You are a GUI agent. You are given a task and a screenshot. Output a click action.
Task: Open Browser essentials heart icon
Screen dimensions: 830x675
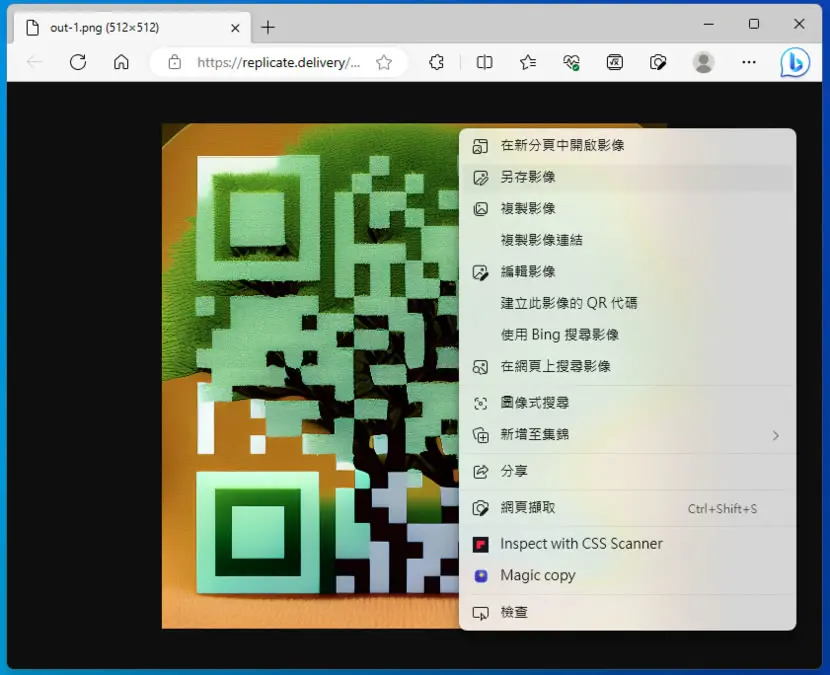tap(571, 62)
